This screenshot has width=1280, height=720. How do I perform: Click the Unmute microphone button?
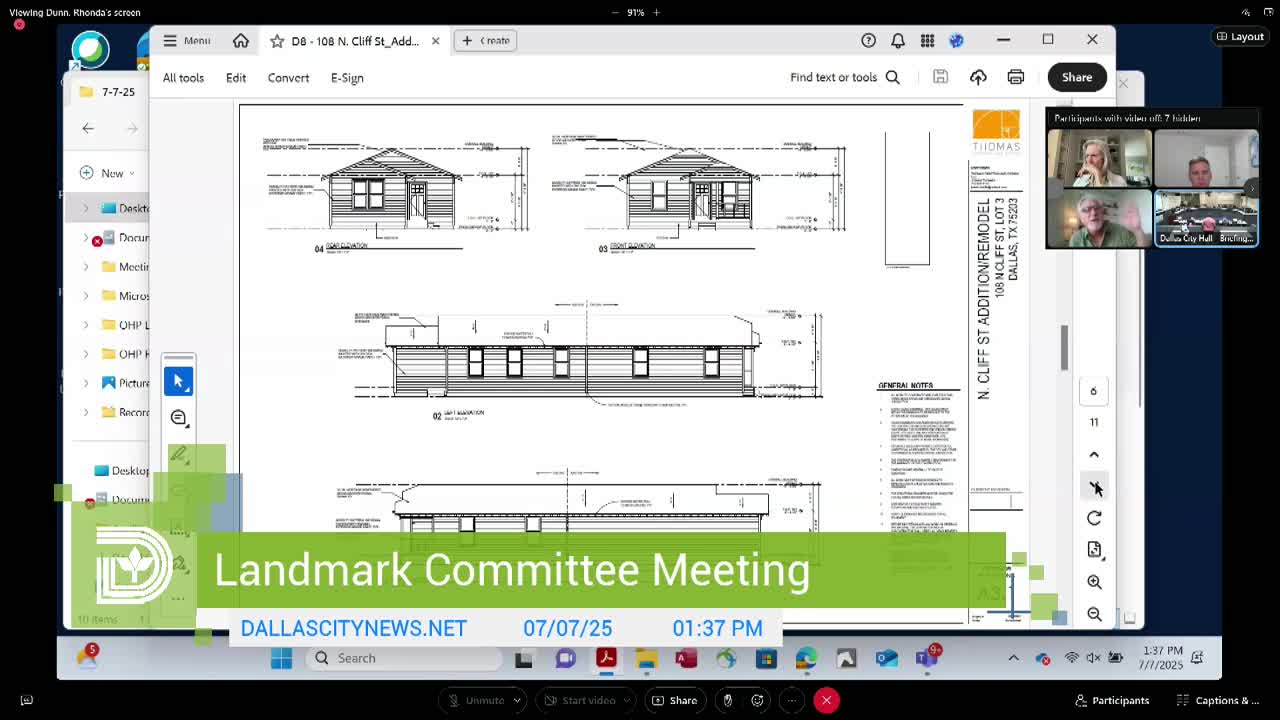(x=476, y=700)
